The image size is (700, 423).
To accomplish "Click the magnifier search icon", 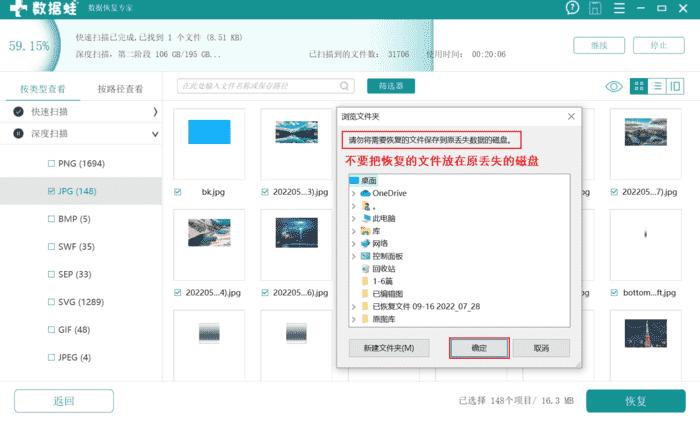I will pos(344,86).
